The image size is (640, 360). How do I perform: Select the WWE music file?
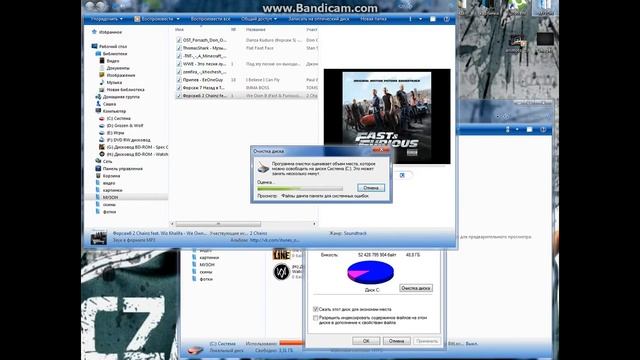[204, 64]
